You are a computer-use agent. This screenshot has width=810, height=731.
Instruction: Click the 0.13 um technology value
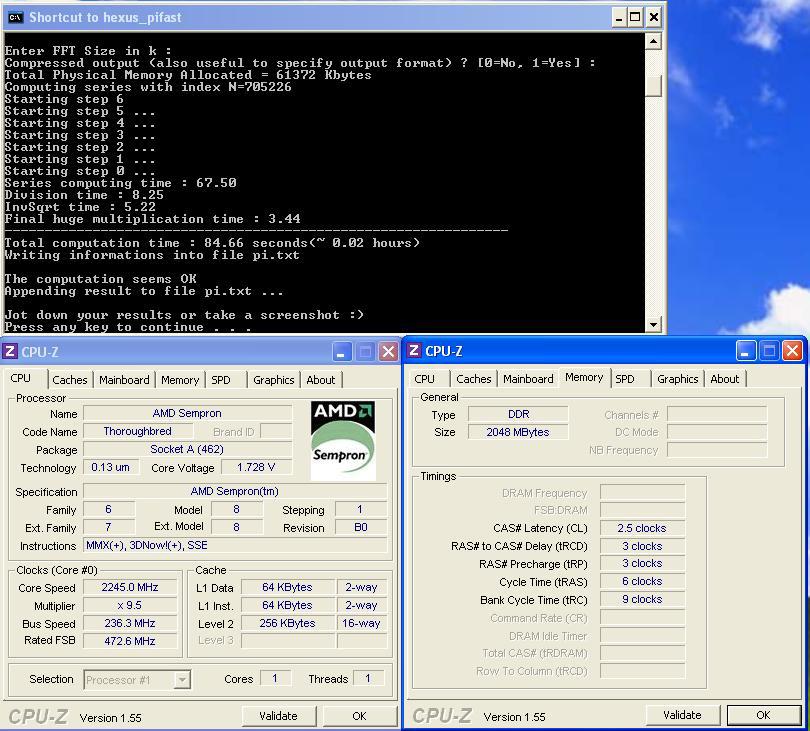pyautogui.click(x=111, y=467)
